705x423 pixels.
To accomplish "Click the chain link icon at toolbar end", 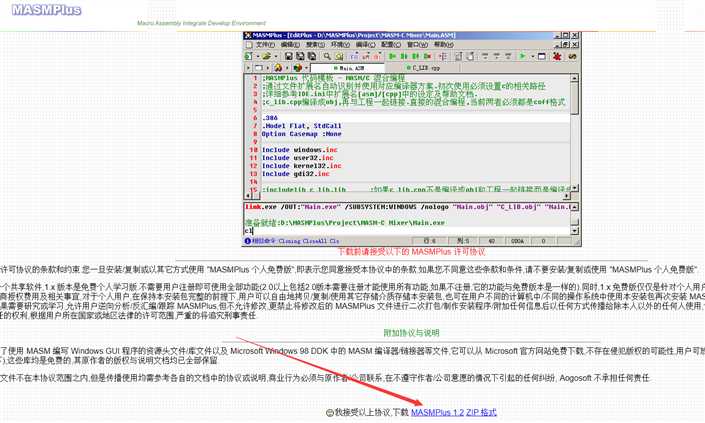I will click(572, 56).
